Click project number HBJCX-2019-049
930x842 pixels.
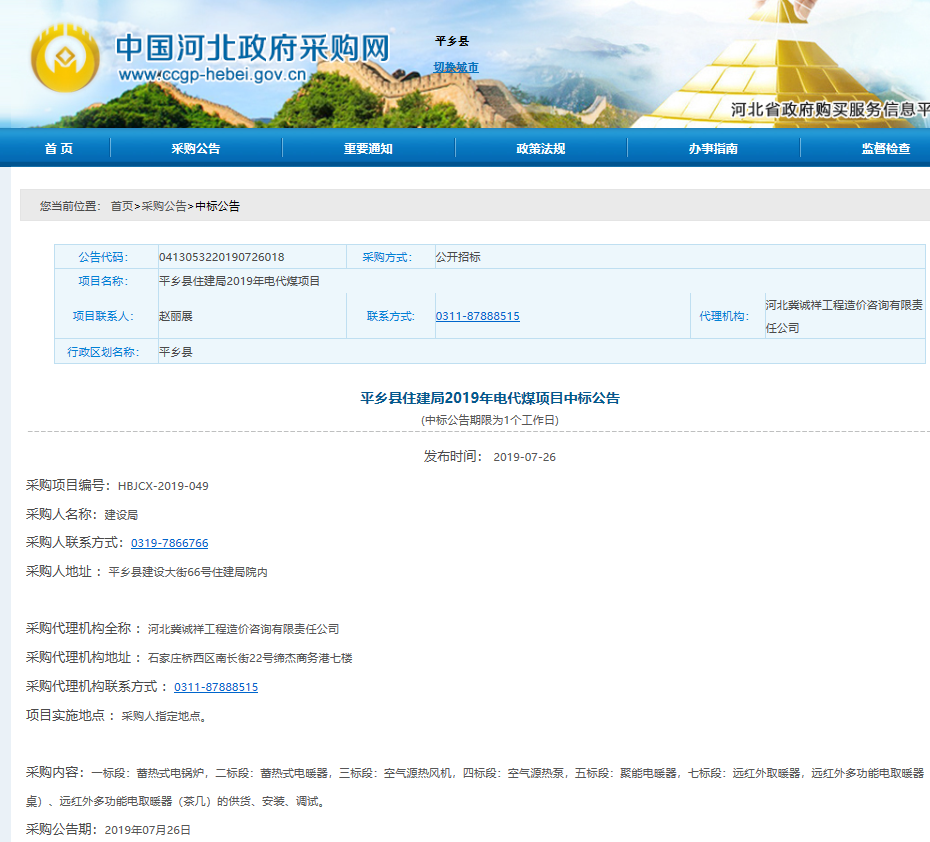[163, 486]
